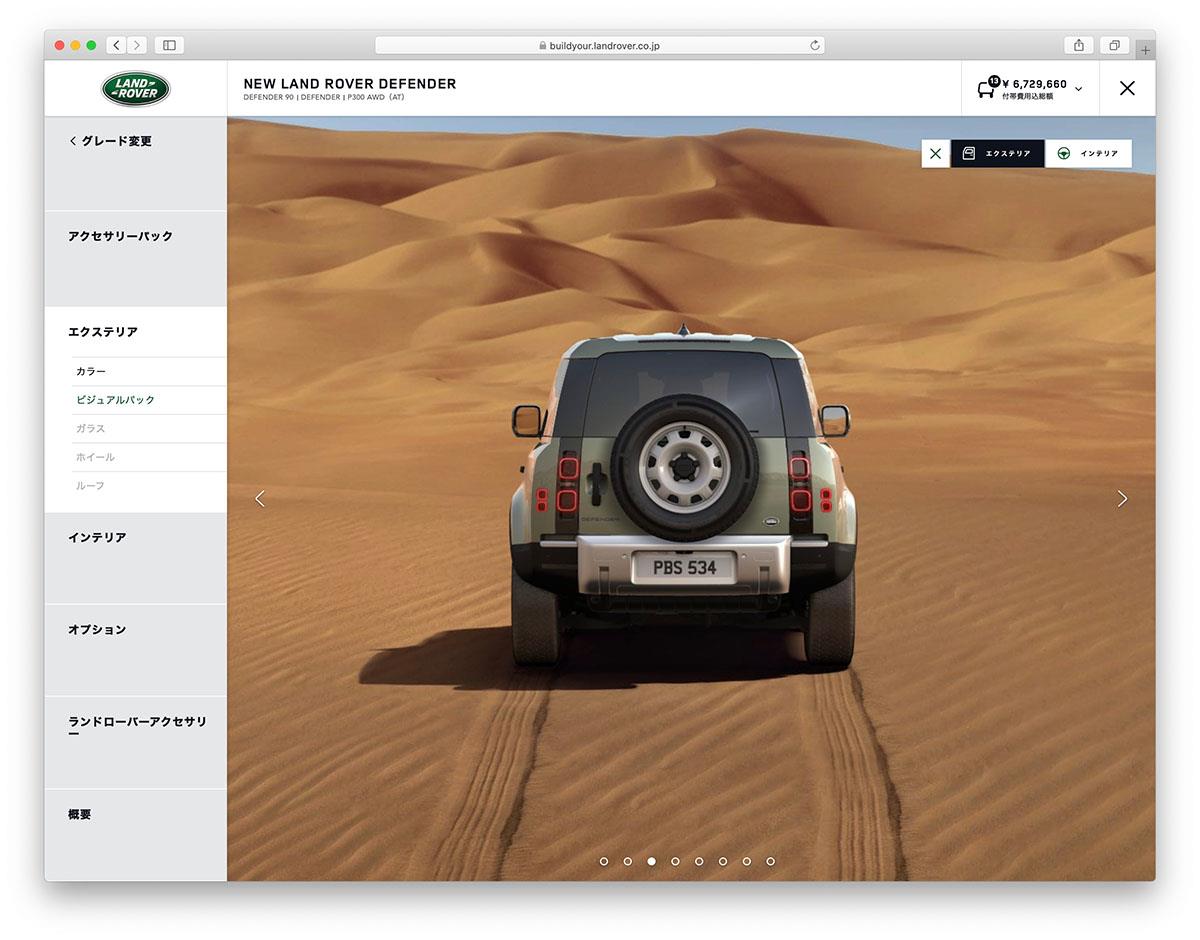Expand the オプション sidebar section

[x=136, y=650]
